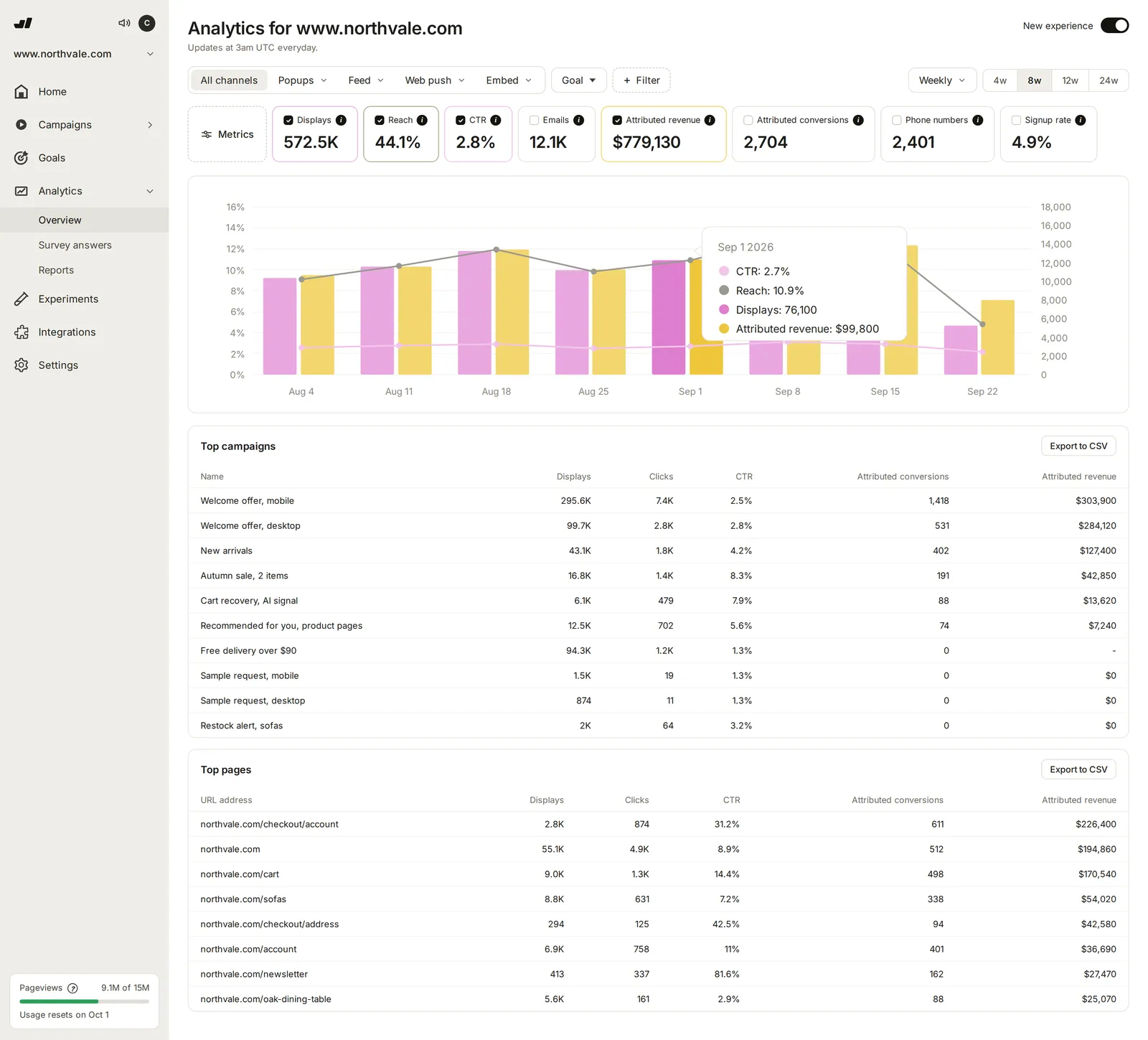Image resolution: width=1148 pixels, height=1040 pixels.
Task: Click the Reach line point at Aug 18
Action: 497,250
